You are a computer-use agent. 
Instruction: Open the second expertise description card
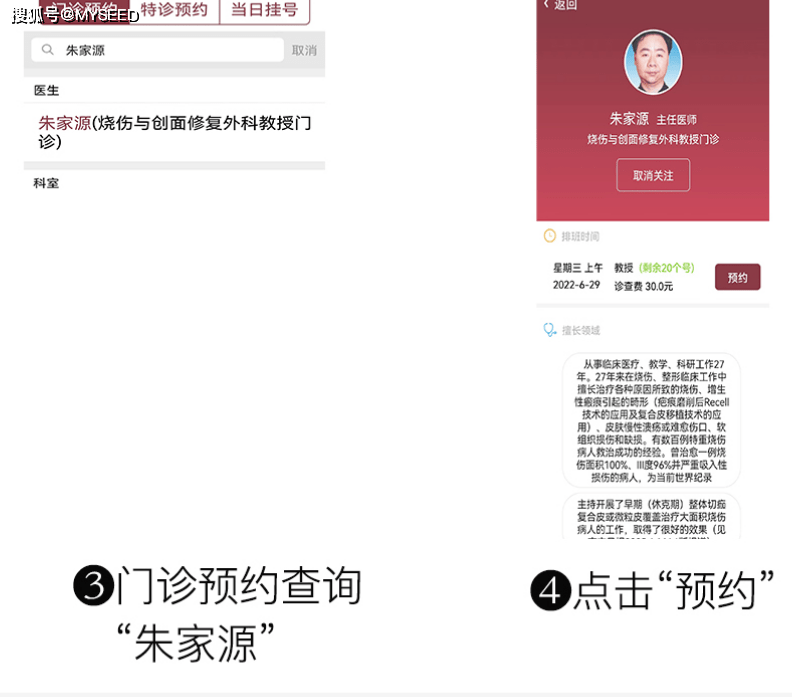click(x=652, y=516)
